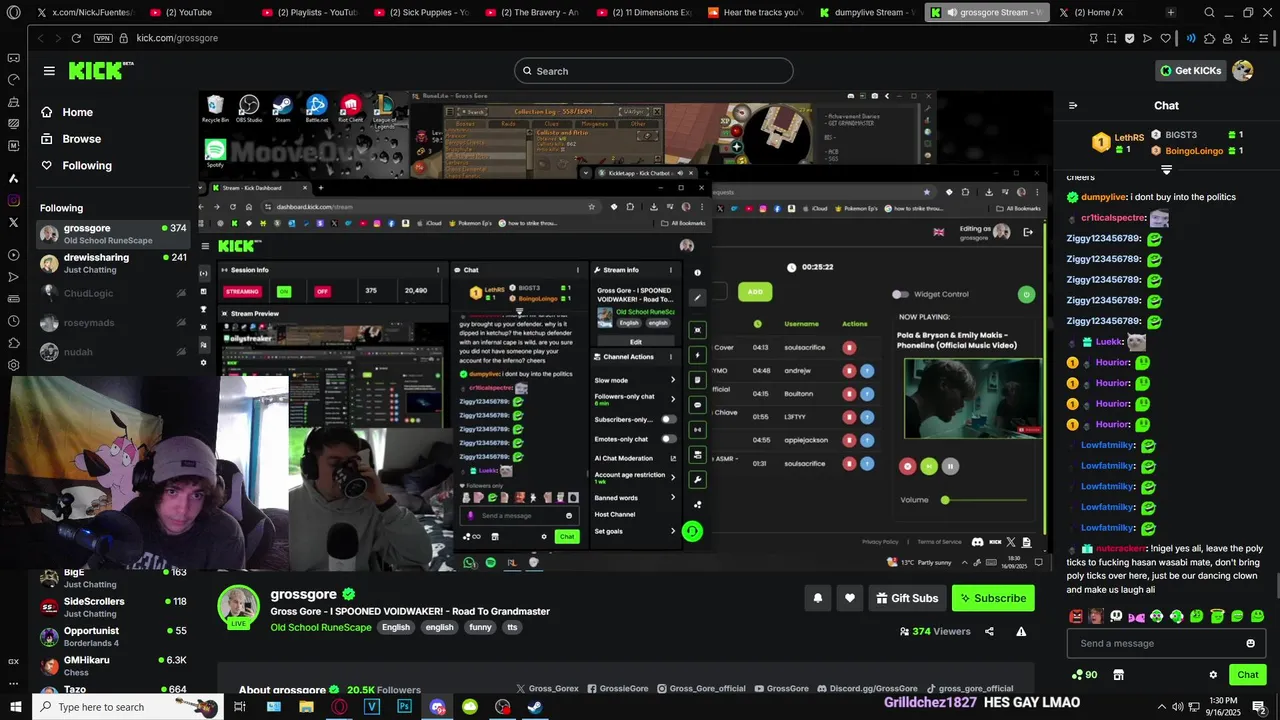Switch to the (2) YouTube tab
1280x720 pixels.
pyautogui.click(x=196, y=13)
